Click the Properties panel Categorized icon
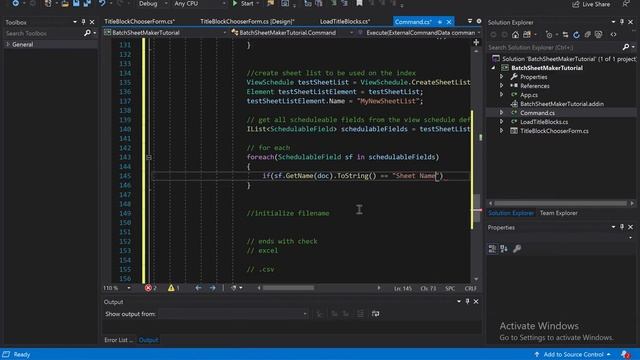Image resolution: width=640 pixels, height=360 pixels. (493, 249)
